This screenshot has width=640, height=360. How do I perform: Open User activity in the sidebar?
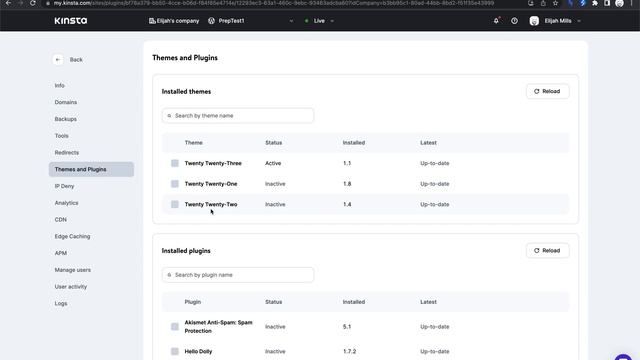(x=71, y=287)
